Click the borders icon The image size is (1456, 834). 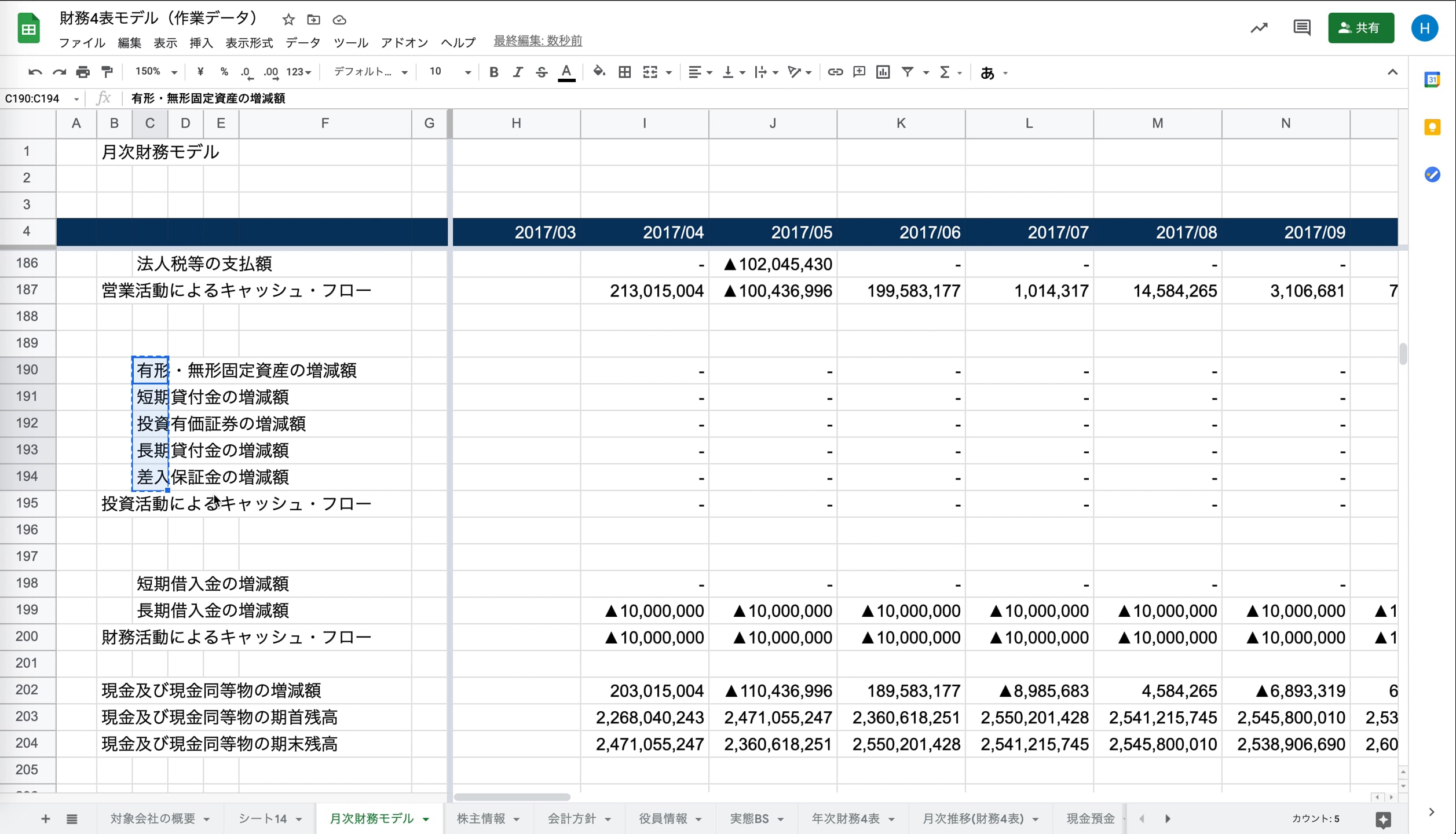(624, 72)
